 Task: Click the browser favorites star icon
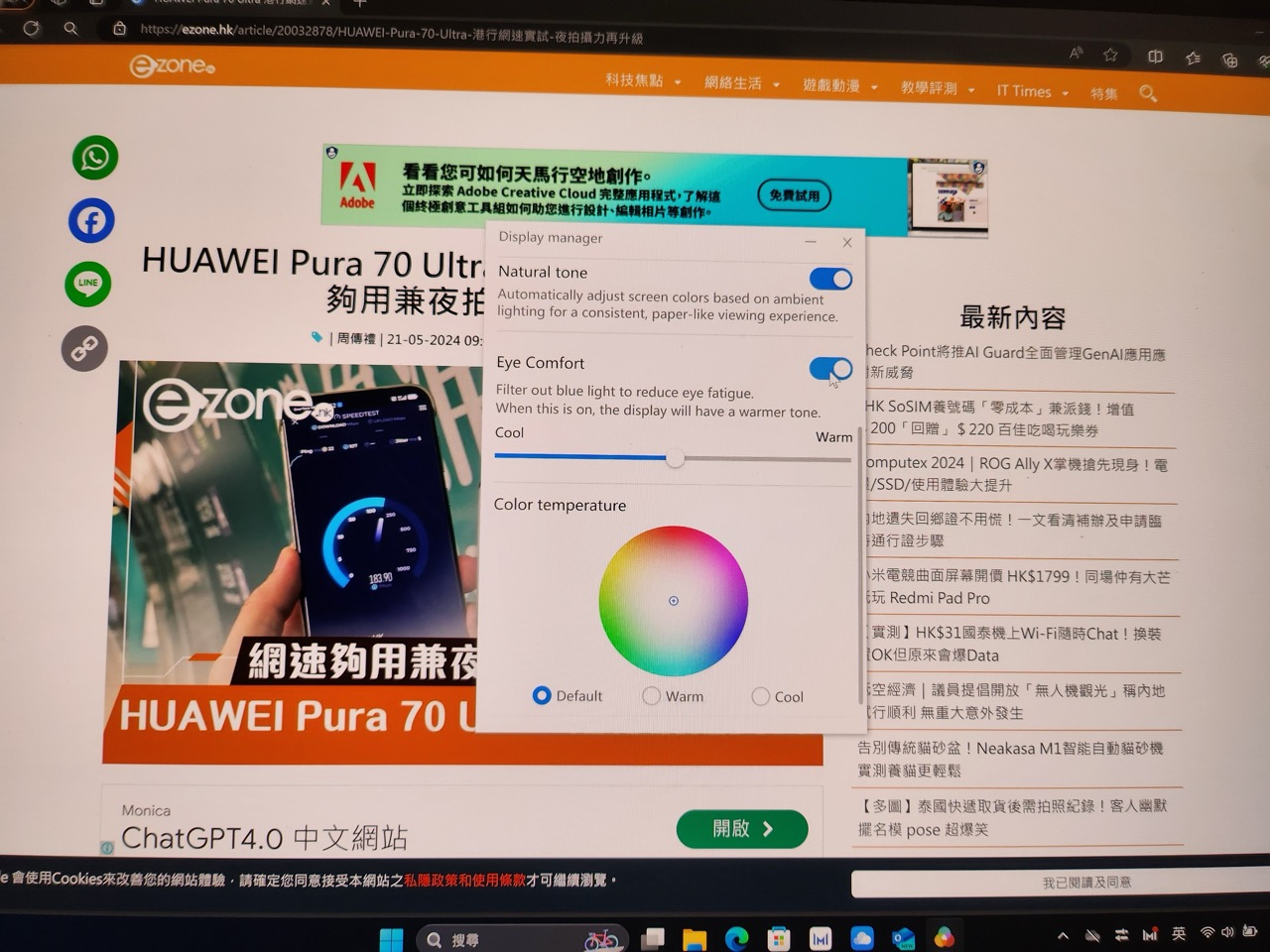pyautogui.click(x=1109, y=57)
